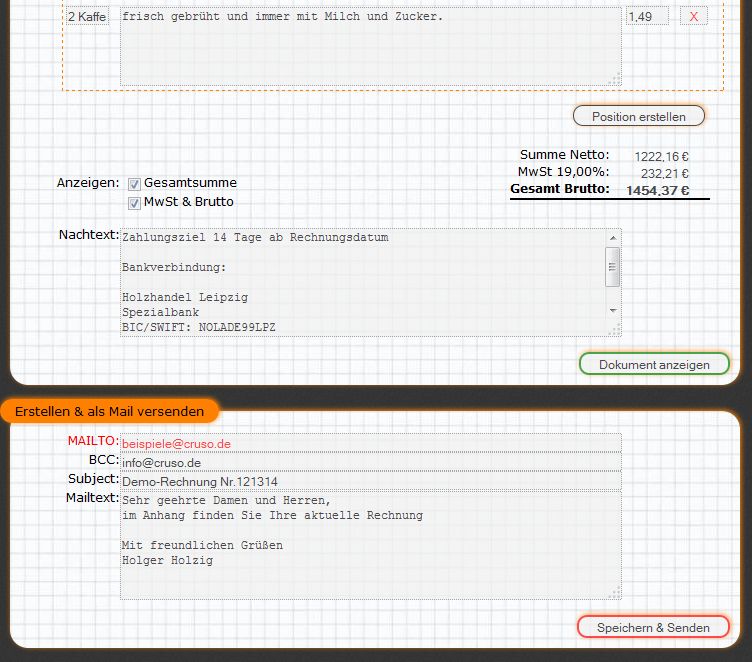Click the 'MwSt 19,00%:' label
This screenshot has width=752, height=662.
click(564, 172)
